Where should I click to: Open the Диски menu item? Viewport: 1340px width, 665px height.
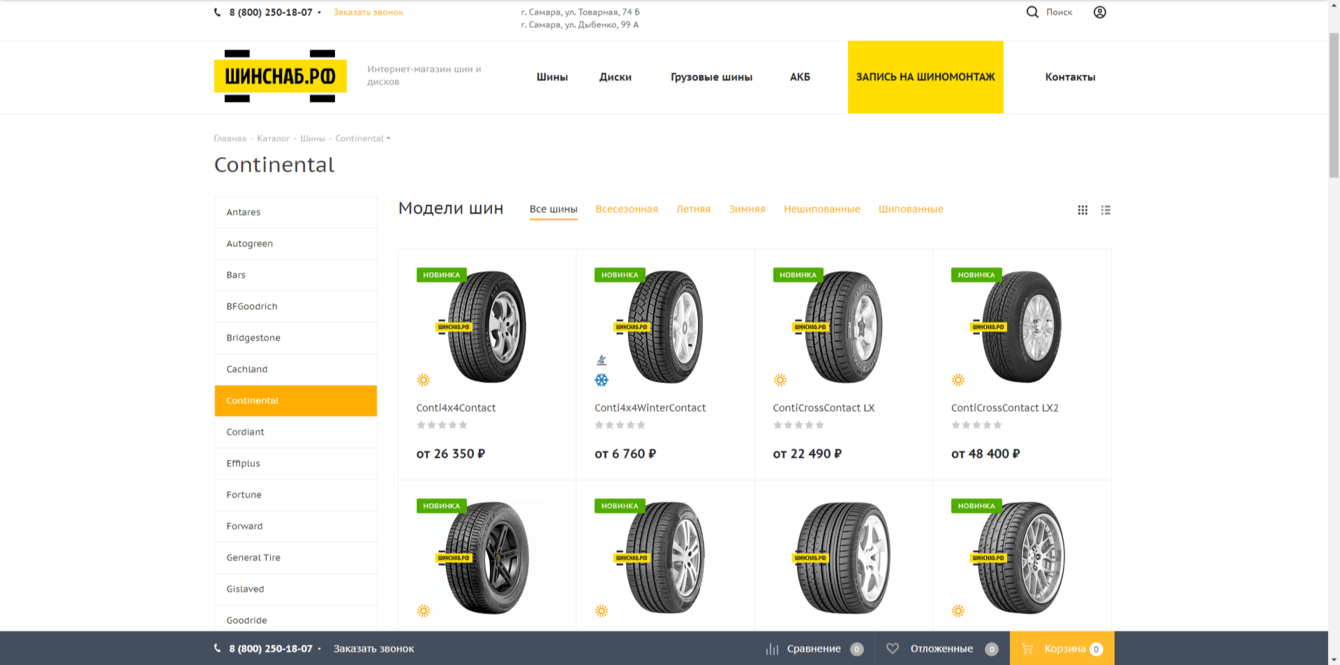click(615, 77)
